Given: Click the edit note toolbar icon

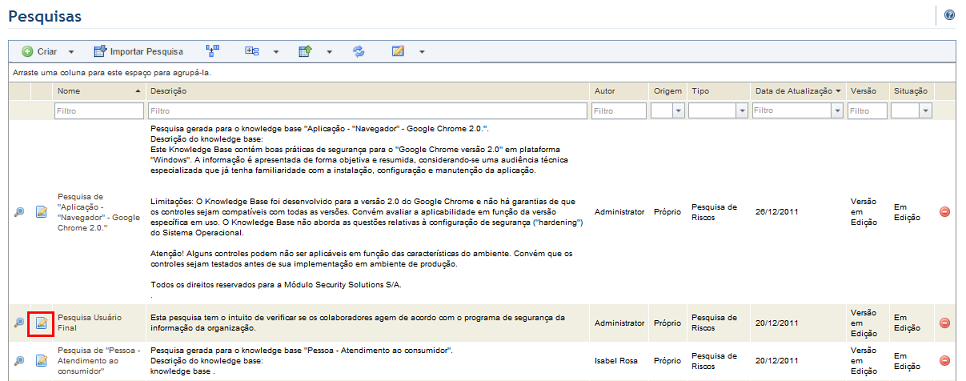Looking at the screenshot, I should [x=398, y=51].
